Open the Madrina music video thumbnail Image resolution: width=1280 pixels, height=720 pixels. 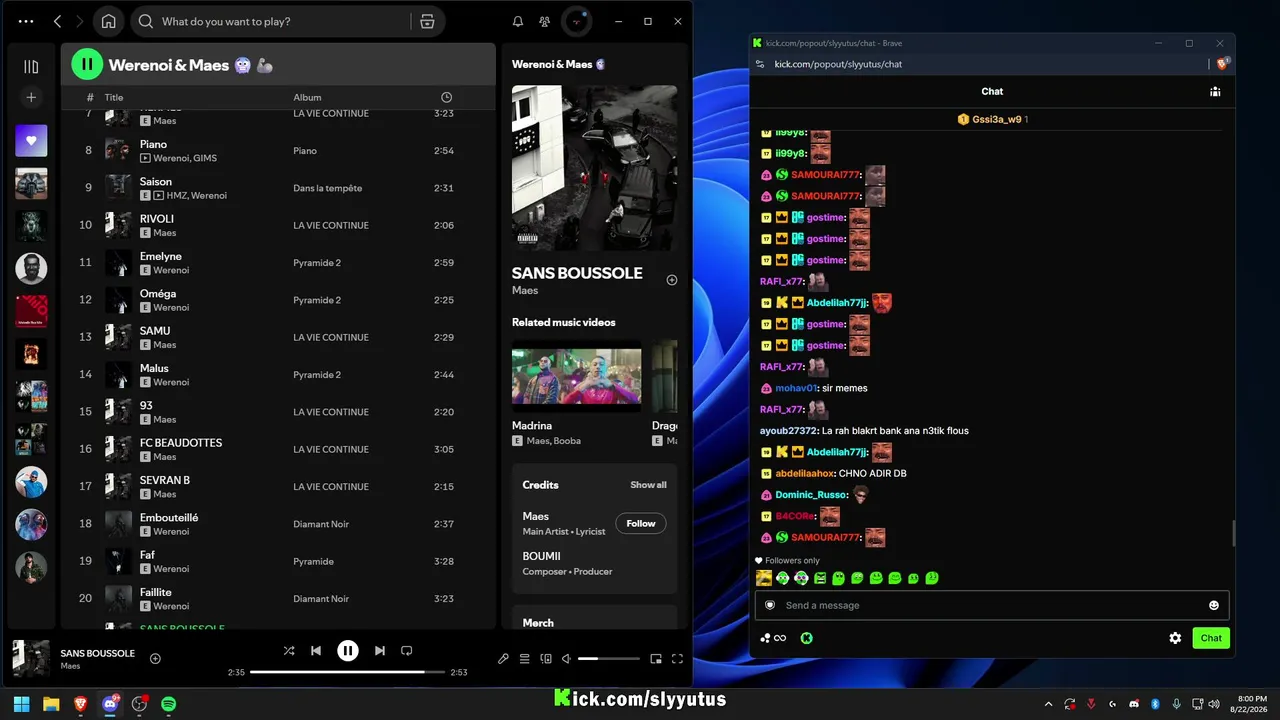pyautogui.click(x=577, y=375)
